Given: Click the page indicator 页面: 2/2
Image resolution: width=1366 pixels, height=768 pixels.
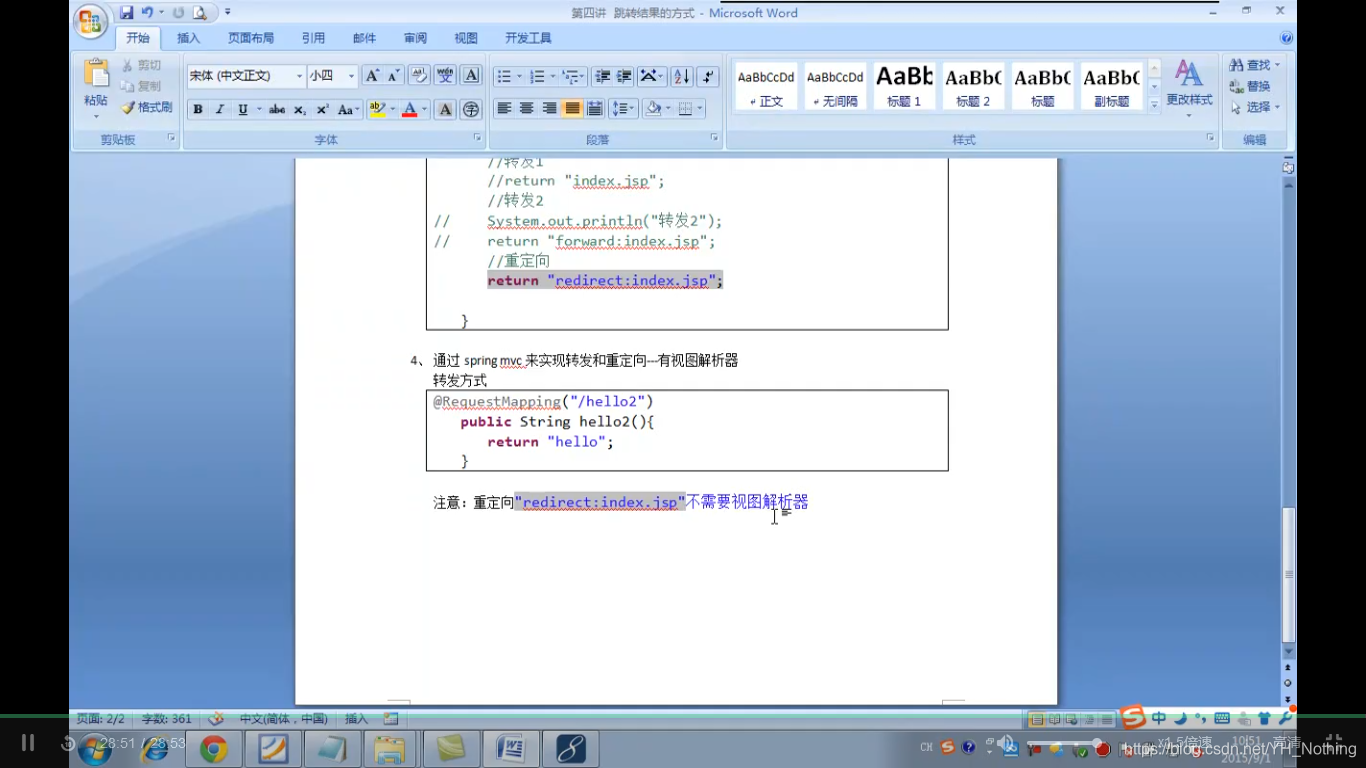Looking at the screenshot, I should click(x=101, y=719).
